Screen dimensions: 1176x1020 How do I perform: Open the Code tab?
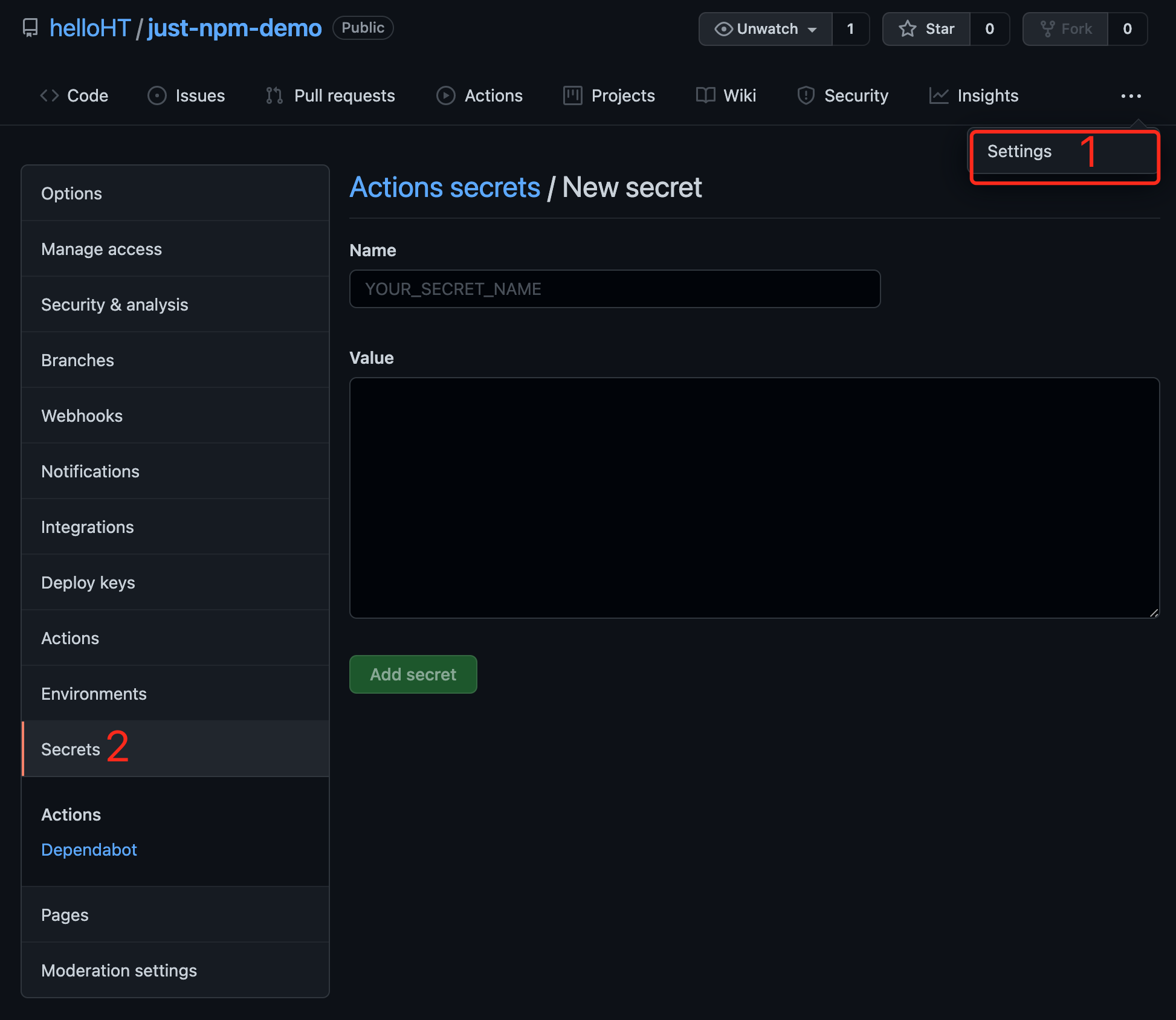tap(74, 95)
